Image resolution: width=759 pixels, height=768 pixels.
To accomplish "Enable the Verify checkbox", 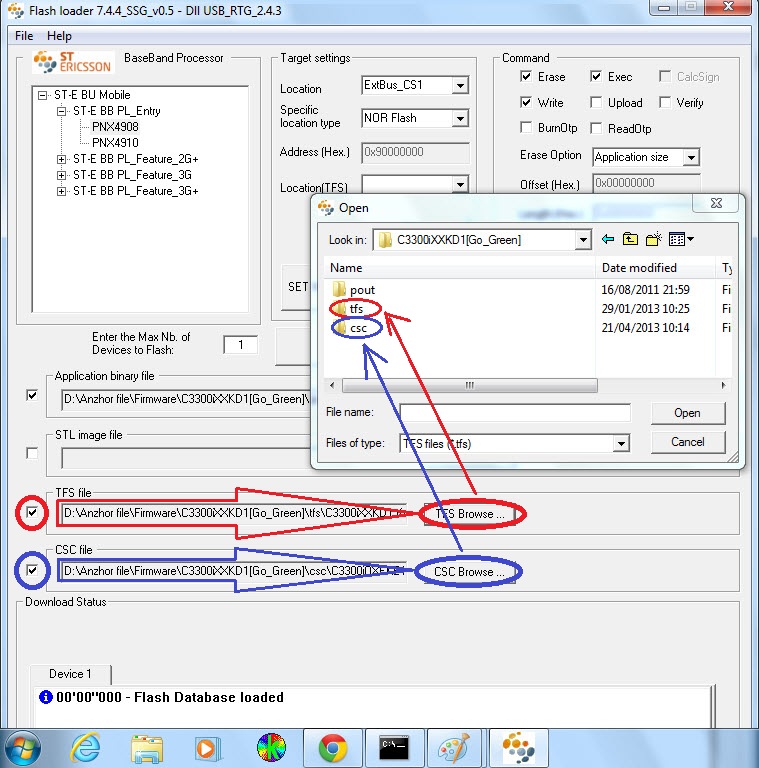I will (x=665, y=102).
